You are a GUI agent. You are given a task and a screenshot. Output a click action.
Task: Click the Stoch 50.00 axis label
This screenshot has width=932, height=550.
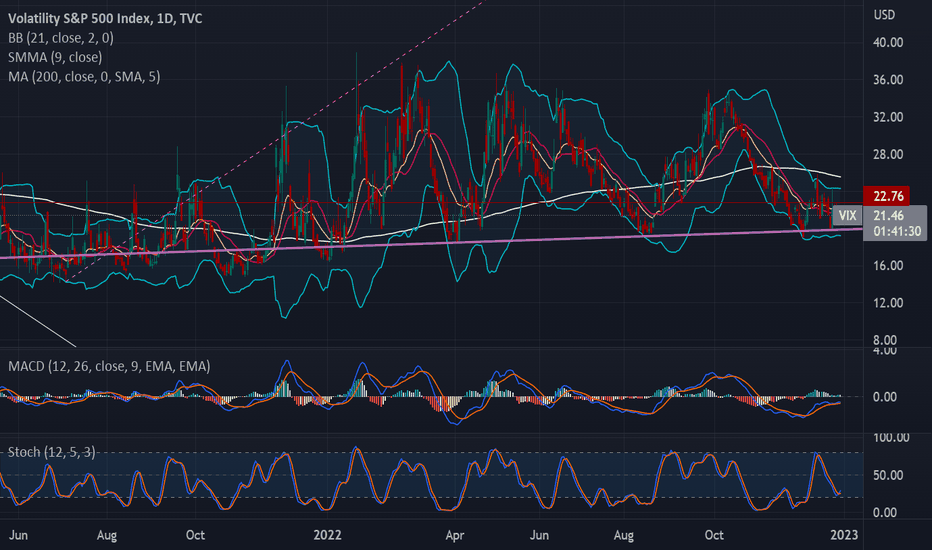[888, 476]
